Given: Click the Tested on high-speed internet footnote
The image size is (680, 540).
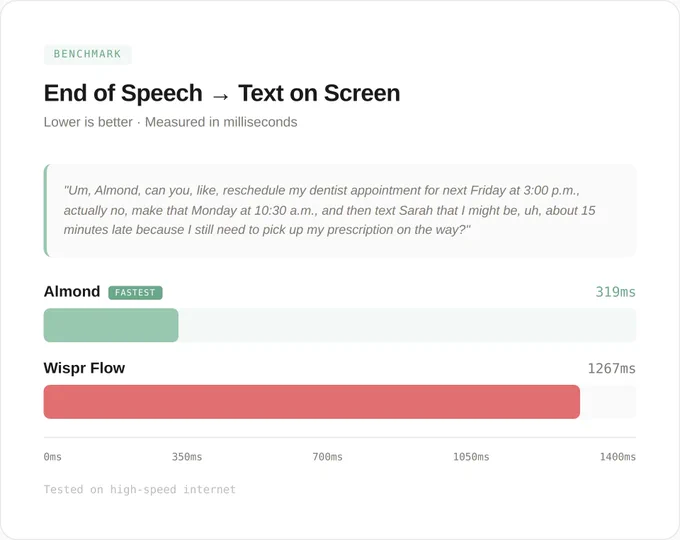Looking at the screenshot, I should coord(140,490).
